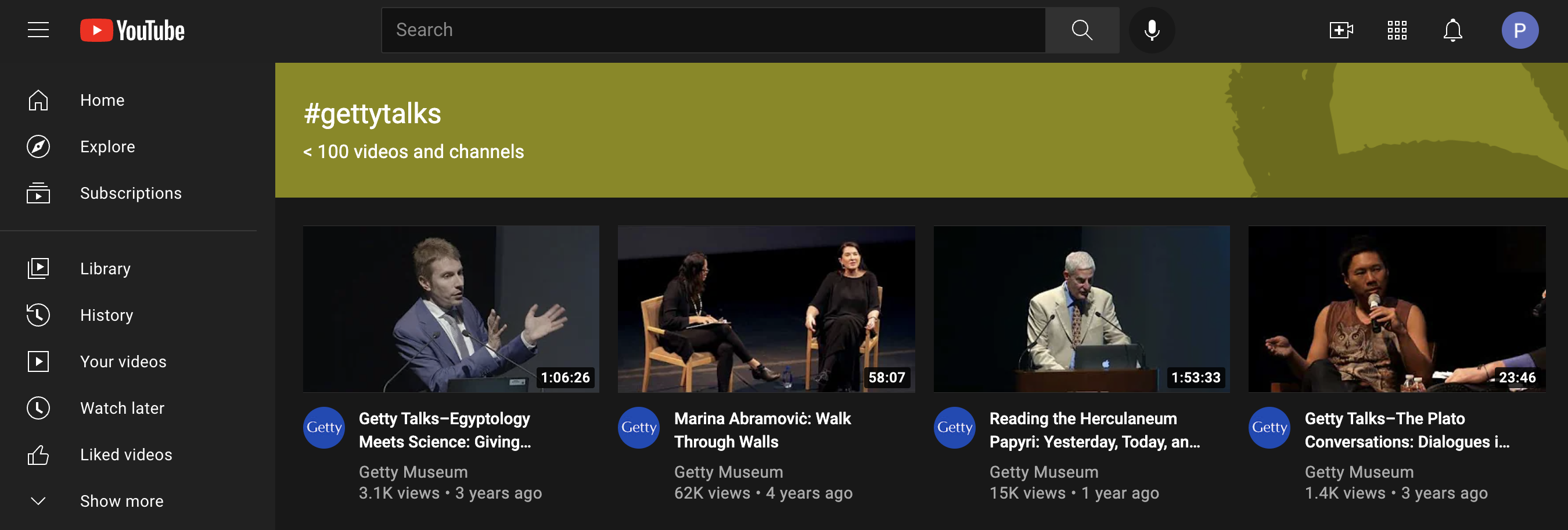Toggle the hamburger guide menu
The height and width of the screenshot is (530, 1568).
point(38,30)
